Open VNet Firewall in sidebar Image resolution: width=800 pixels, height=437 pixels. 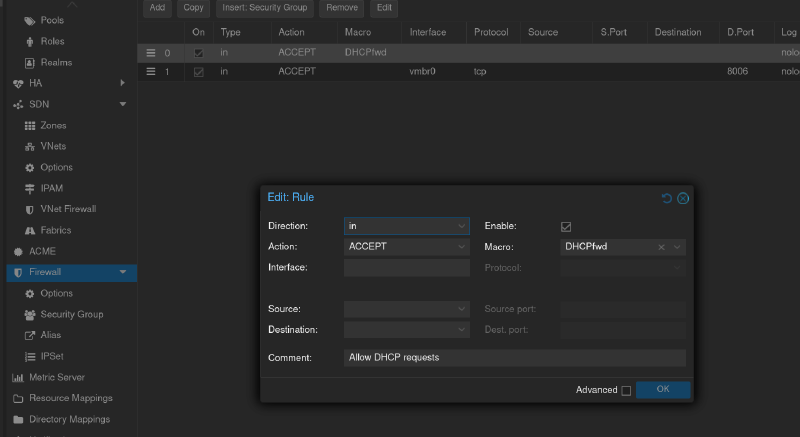pyautogui.click(x=67, y=209)
